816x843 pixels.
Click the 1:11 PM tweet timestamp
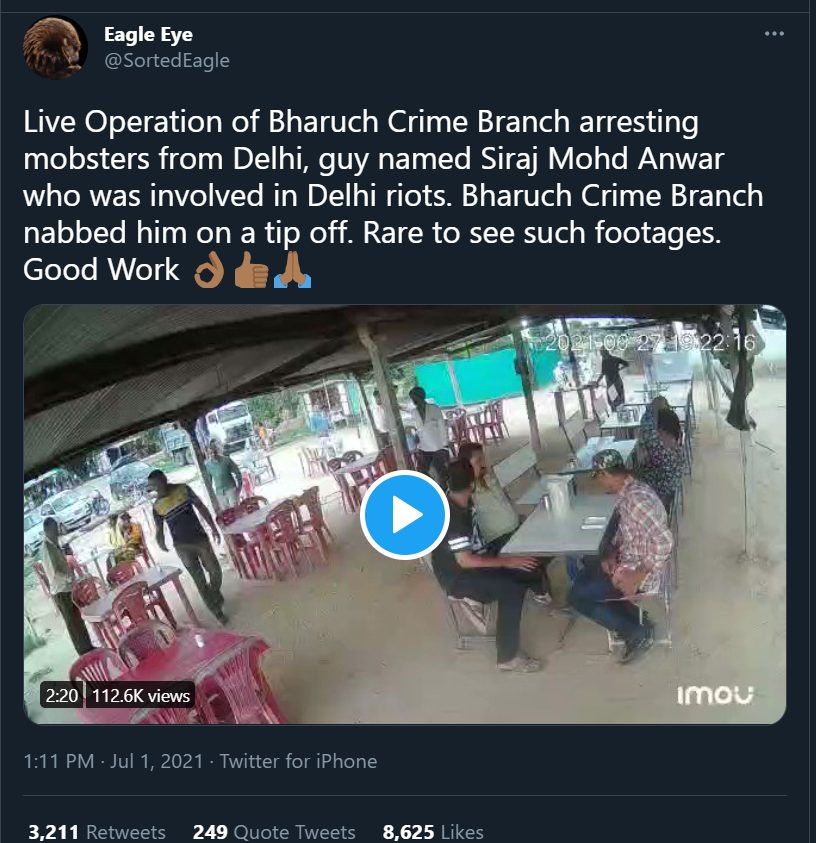click(59, 761)
